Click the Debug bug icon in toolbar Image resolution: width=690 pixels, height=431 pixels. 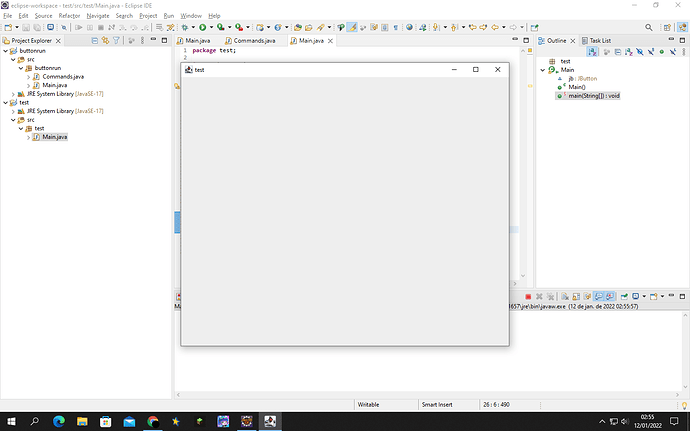pyautogui.click(x=185, y=27)
